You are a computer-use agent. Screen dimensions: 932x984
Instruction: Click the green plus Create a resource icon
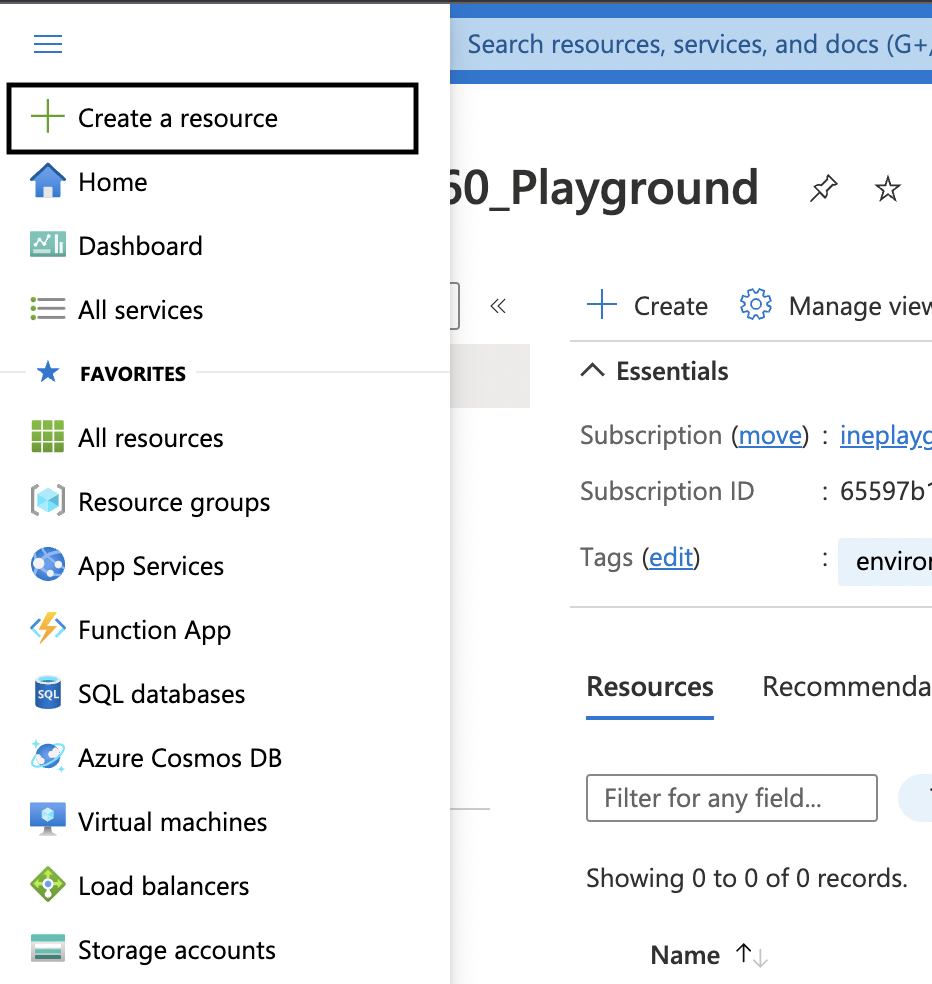coord(47,118)
